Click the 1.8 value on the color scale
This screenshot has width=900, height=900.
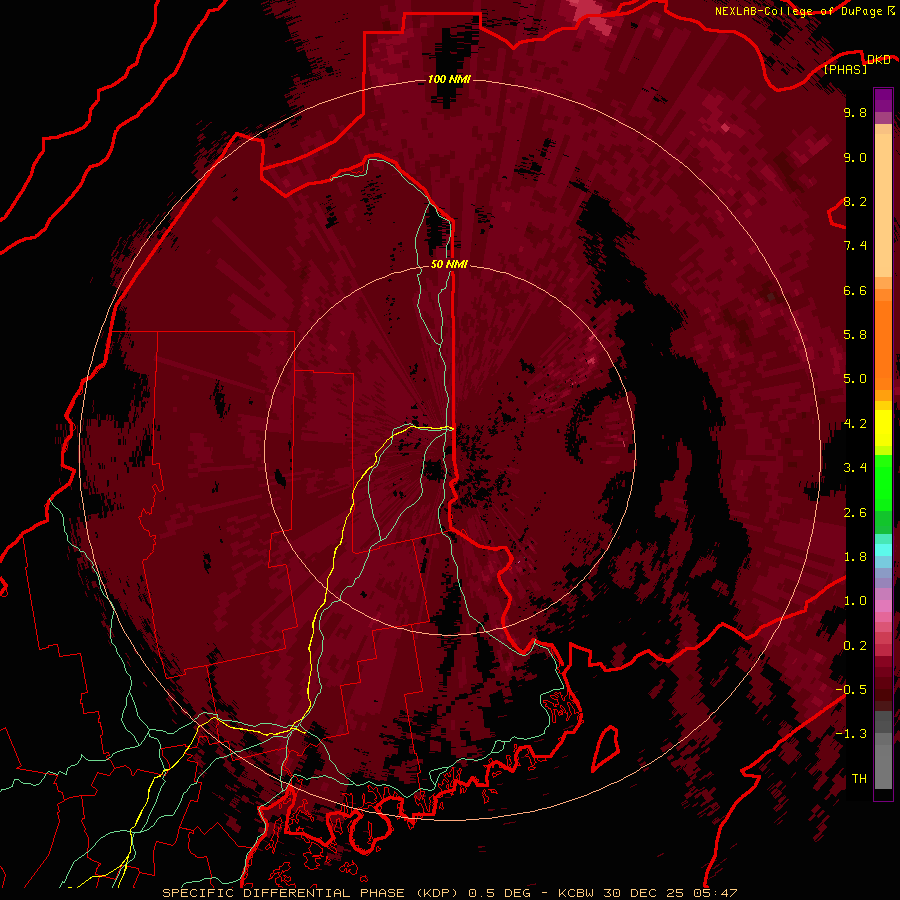pos(855,557)
